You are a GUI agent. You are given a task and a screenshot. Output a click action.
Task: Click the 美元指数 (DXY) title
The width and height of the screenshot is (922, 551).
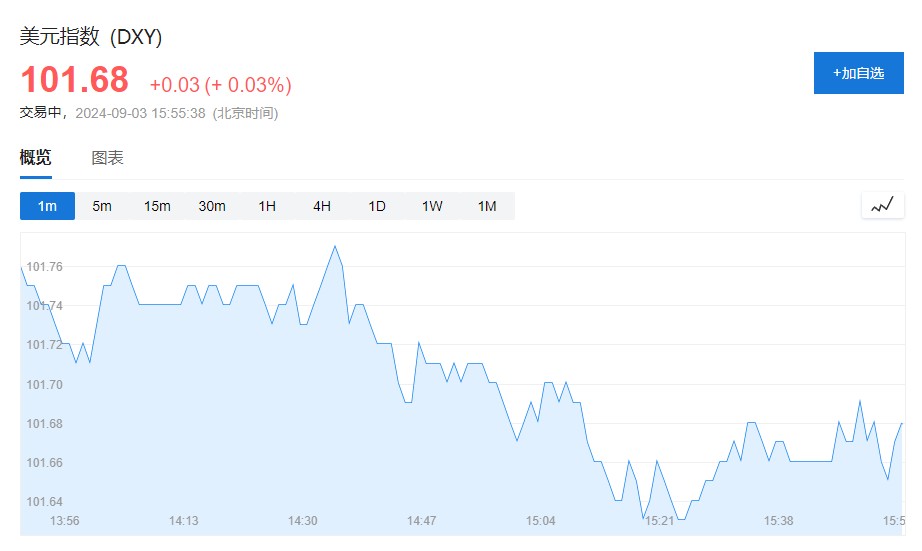click(91, 37)
